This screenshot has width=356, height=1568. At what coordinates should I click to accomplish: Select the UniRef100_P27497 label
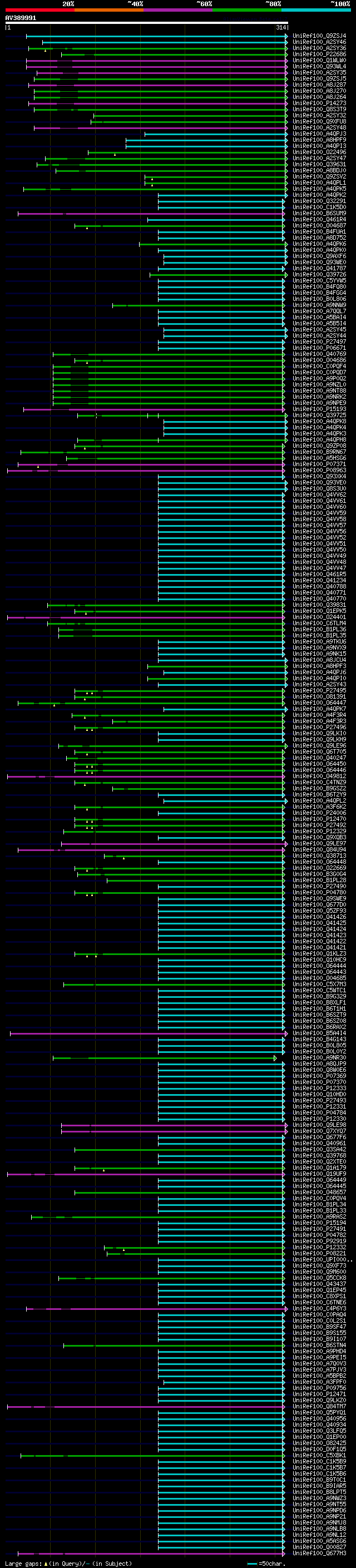tap(319, 342)
